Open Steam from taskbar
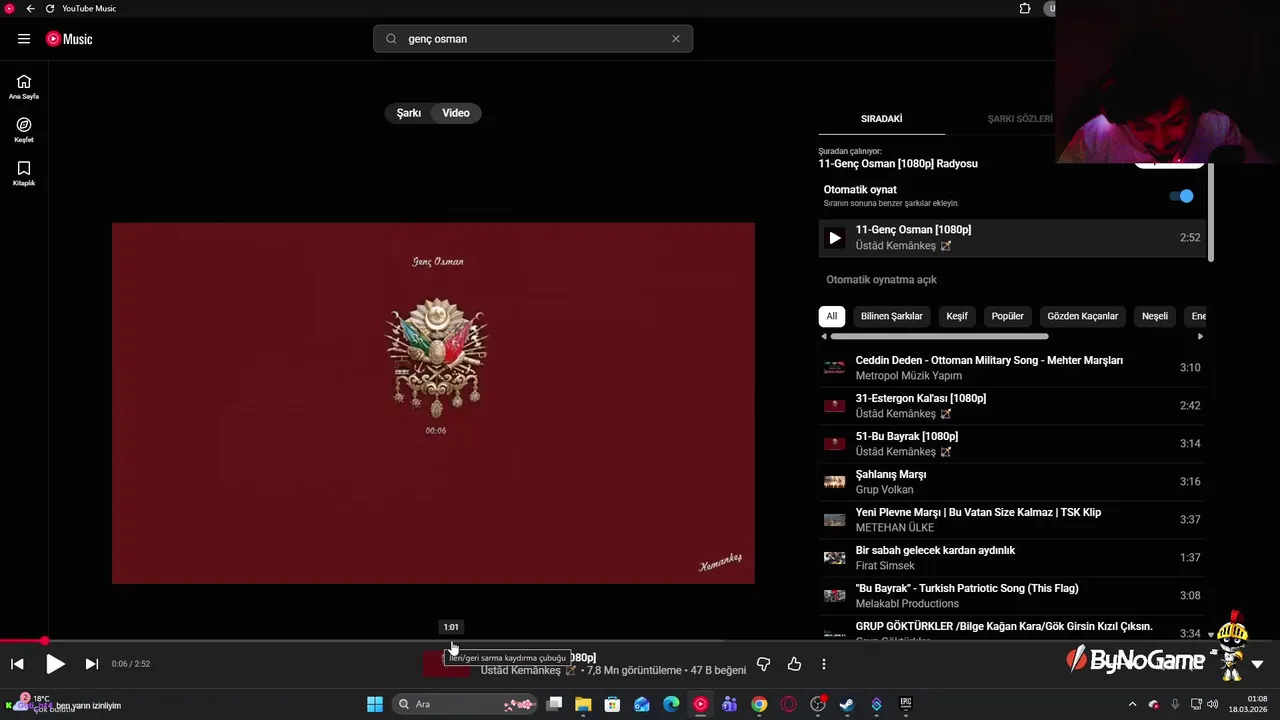This screenshot has height=720, width=1280. pos(847,704)
